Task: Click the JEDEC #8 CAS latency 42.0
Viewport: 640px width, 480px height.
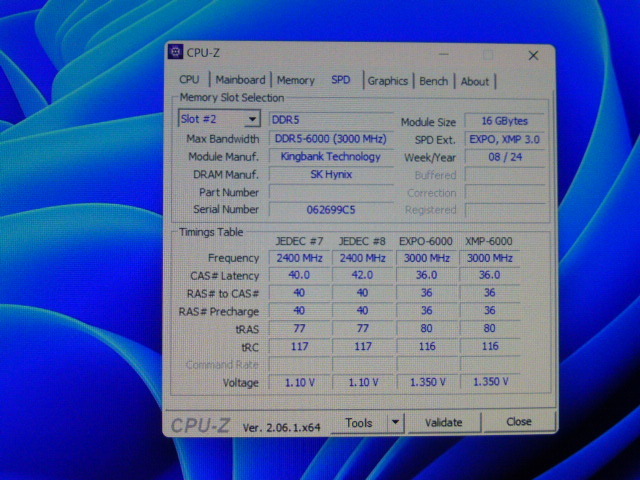Action: [362, 275]
